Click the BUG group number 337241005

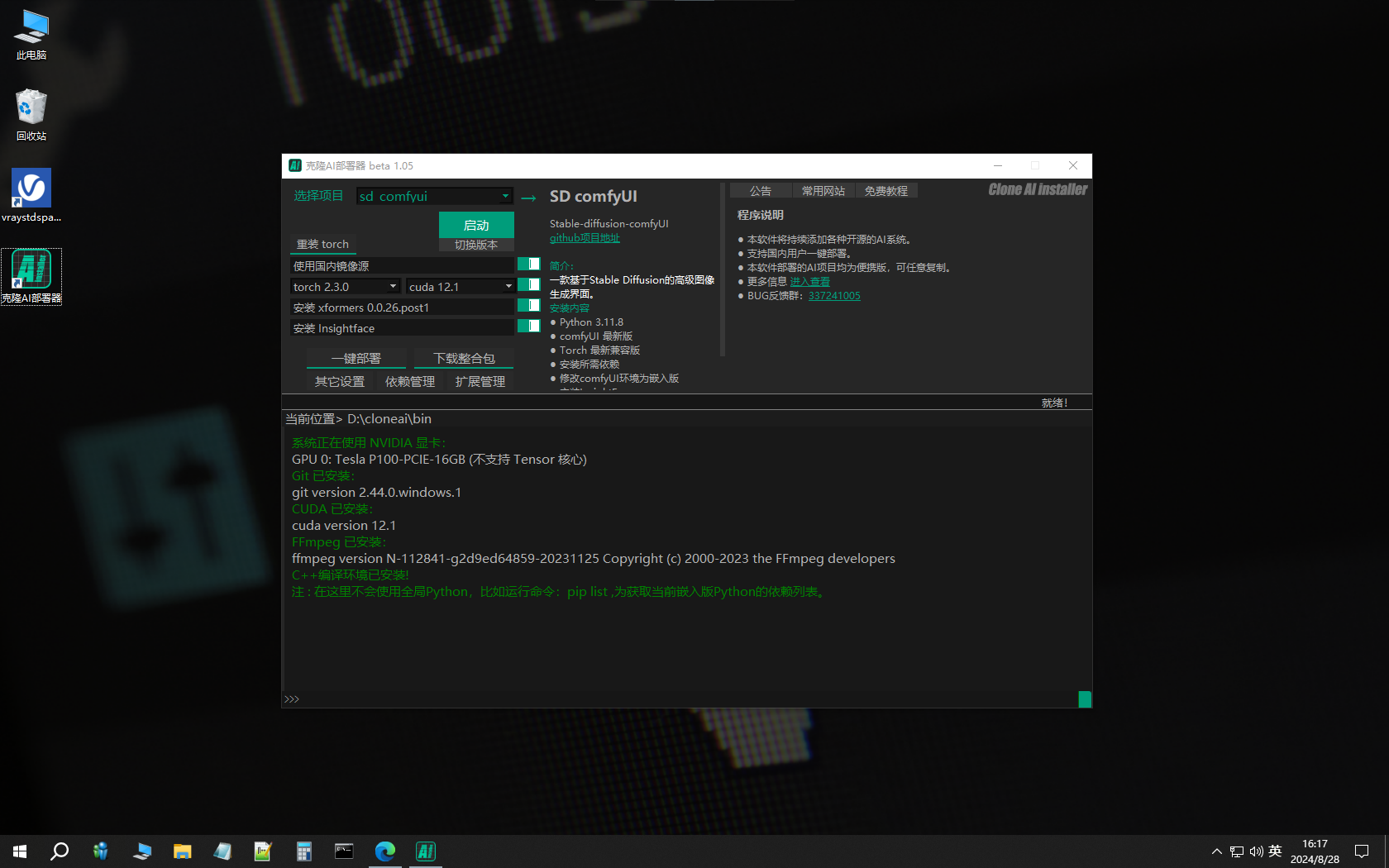click(834, 296)
